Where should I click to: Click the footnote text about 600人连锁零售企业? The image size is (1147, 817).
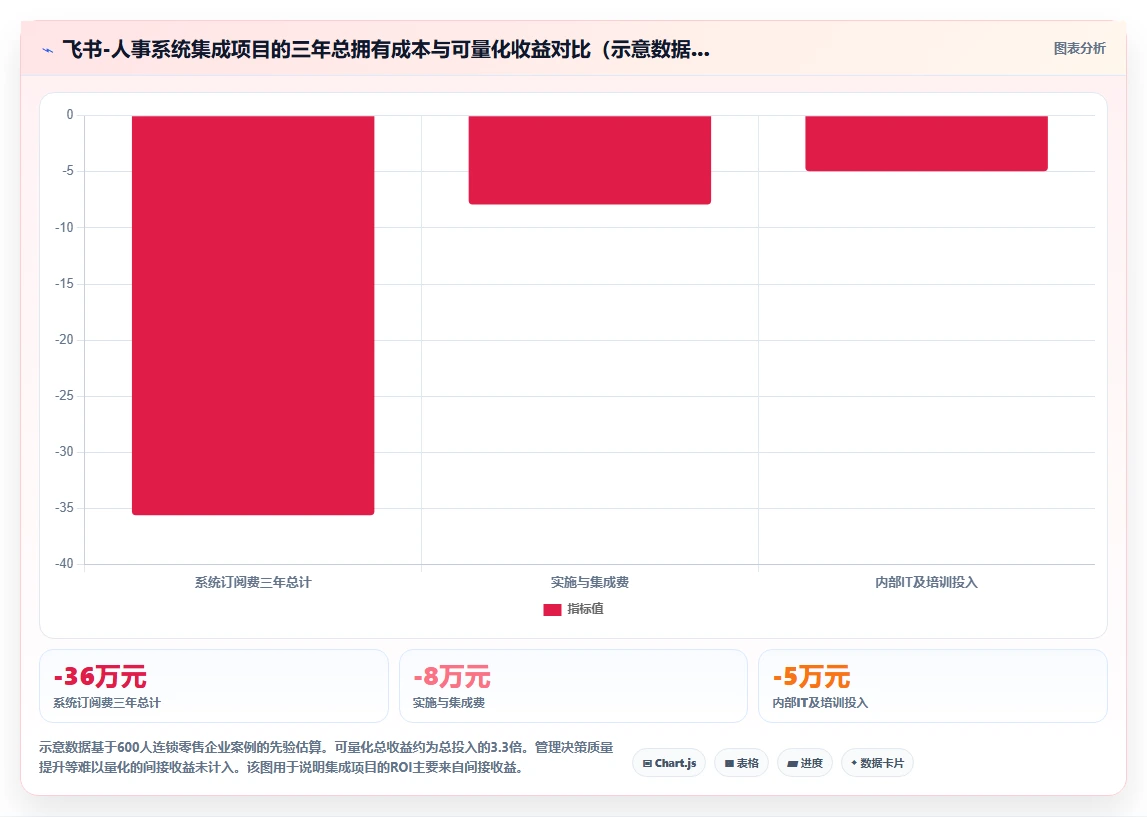(x=326, y=757)
